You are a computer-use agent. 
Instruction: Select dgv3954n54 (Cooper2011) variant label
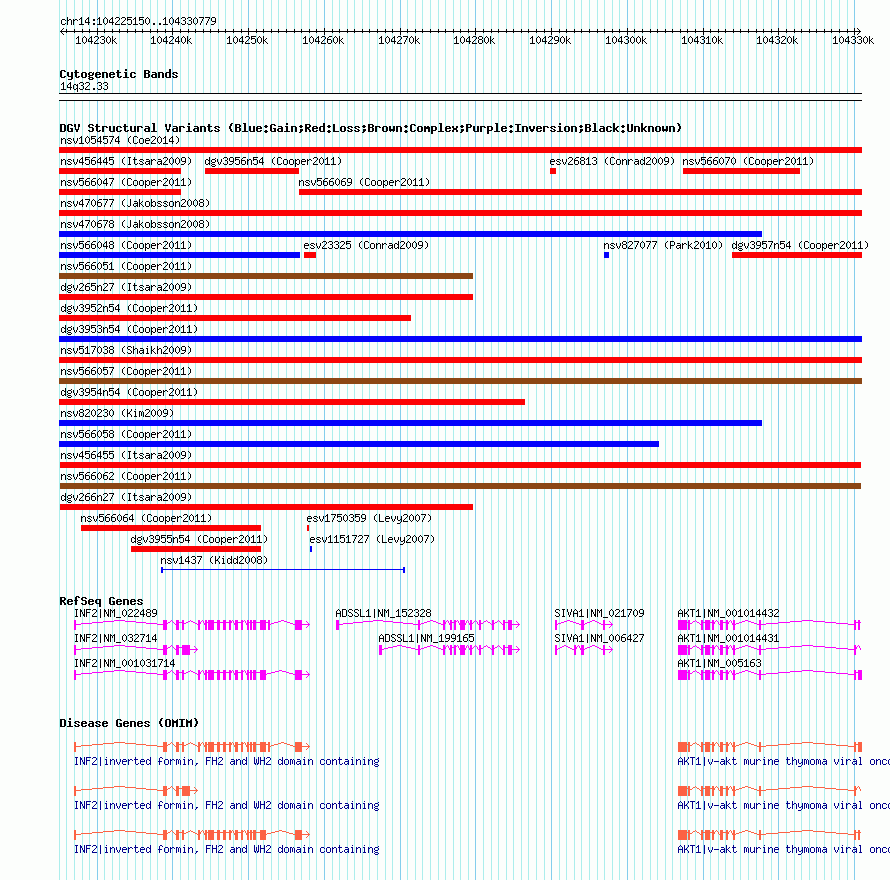129,392
